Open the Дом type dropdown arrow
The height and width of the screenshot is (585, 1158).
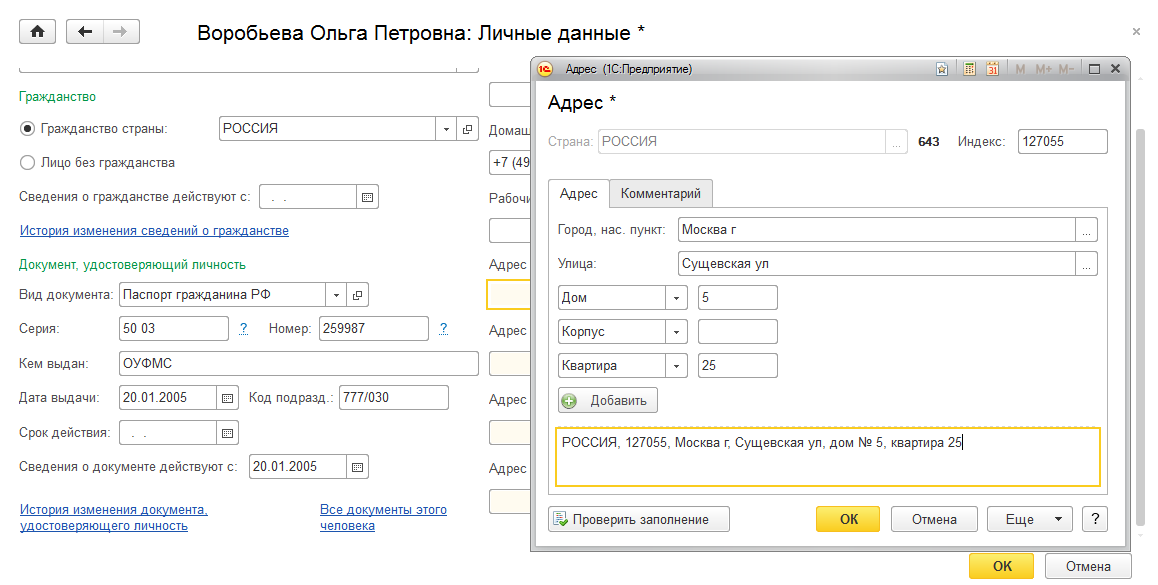tap(677, 298)
